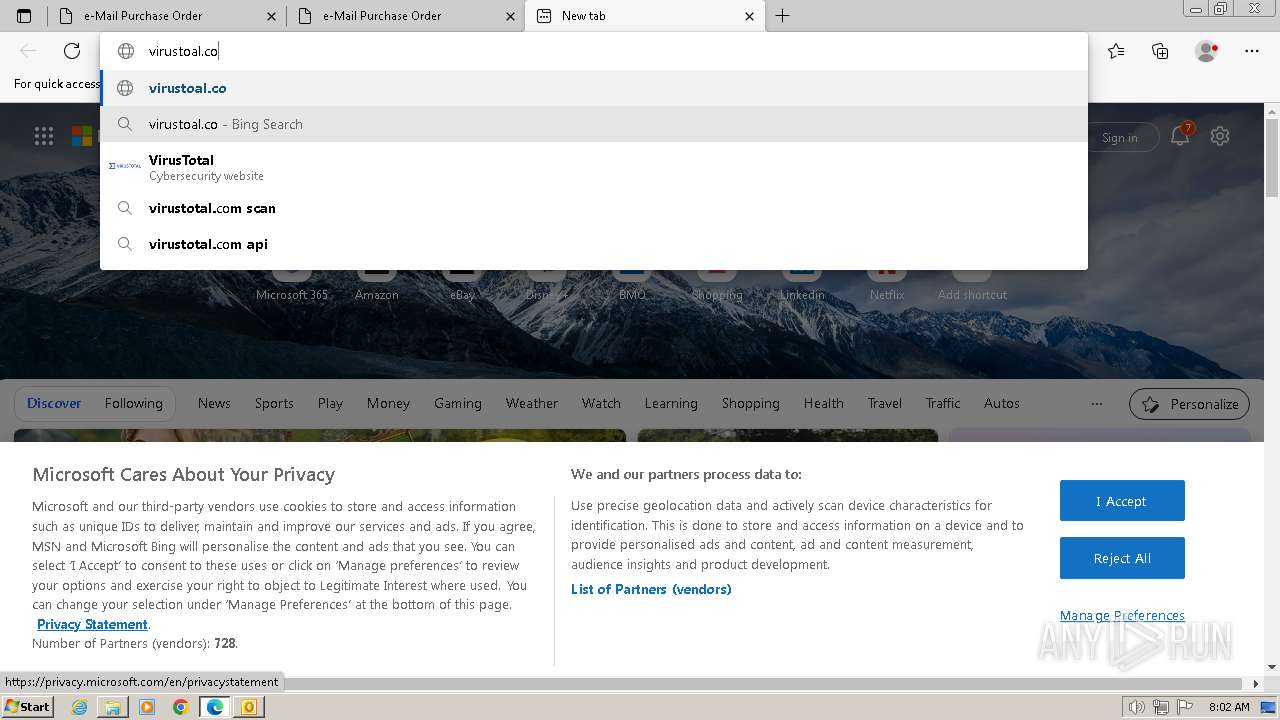Open the Settings and more ellipsis menu
The image size is (1280, 720).
click(x=1252, y=51)
